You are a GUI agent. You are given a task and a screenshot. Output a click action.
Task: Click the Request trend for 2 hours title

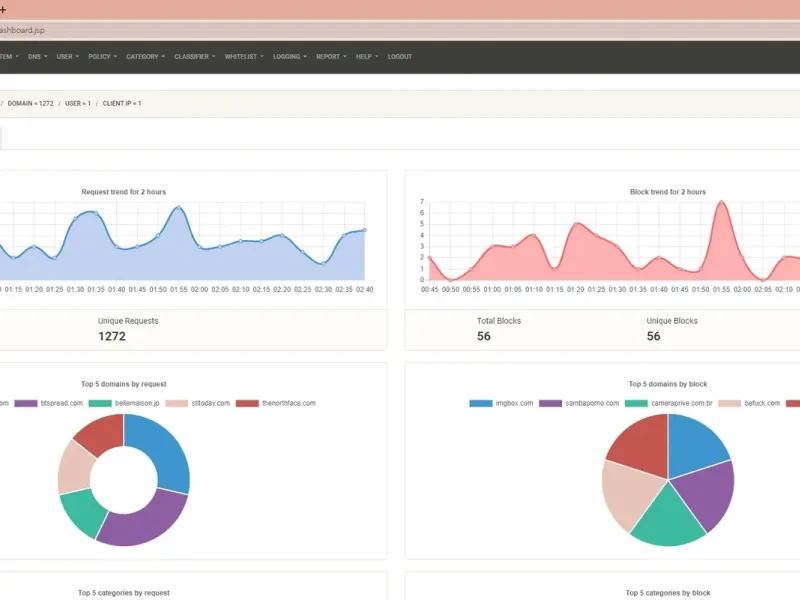tap(123, 192)
